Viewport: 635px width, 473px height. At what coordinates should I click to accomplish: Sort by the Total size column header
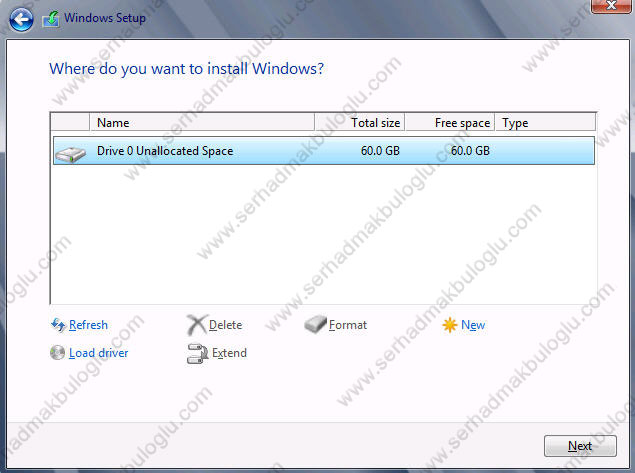359,122
